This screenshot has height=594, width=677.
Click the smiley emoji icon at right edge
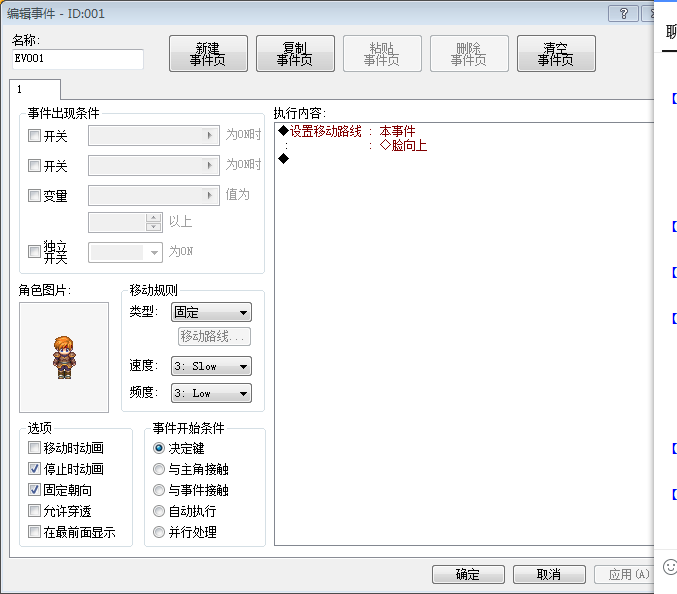click(x=670, y=567)
